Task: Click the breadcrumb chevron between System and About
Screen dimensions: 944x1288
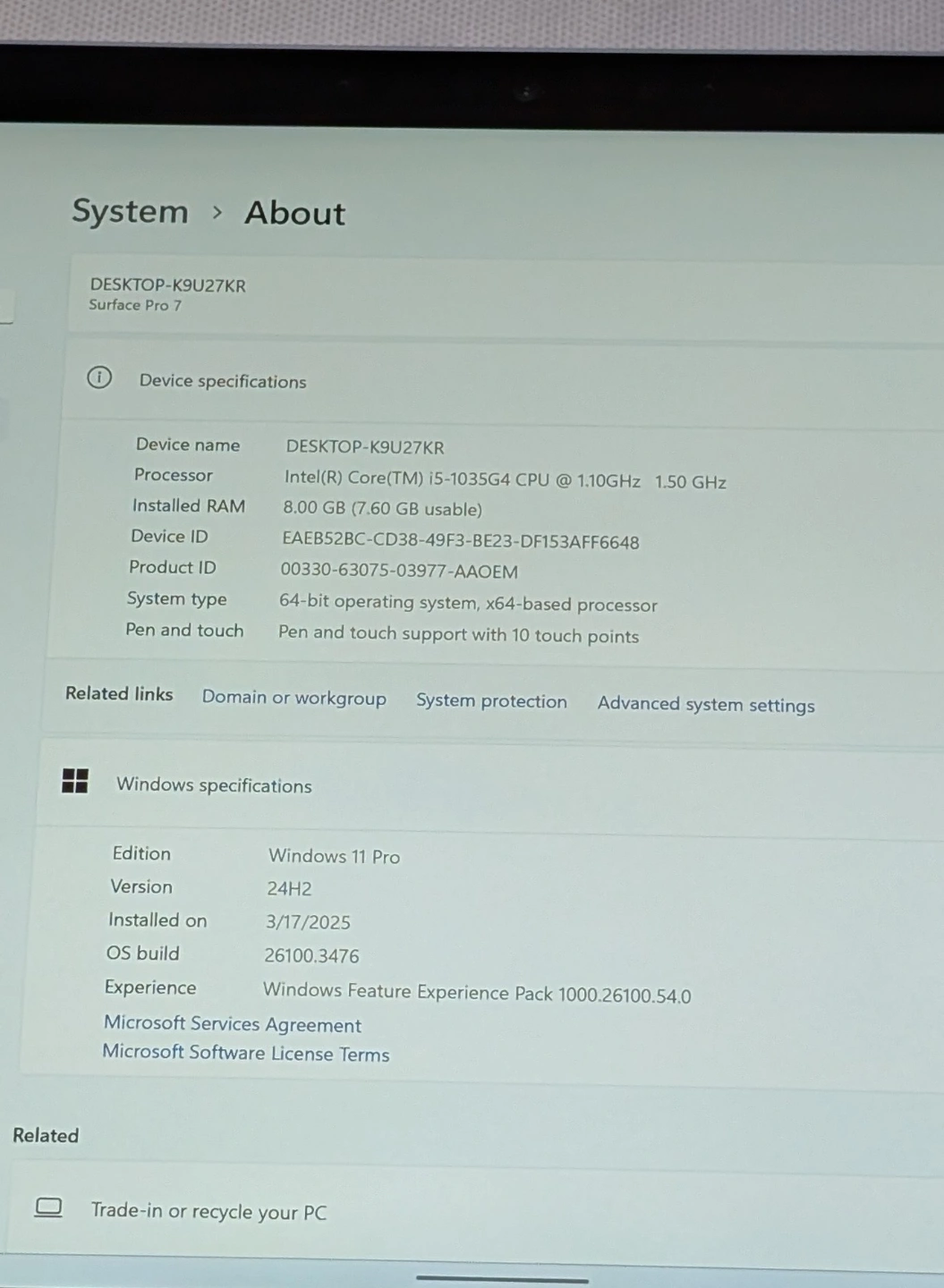Action: coord(217,213)
